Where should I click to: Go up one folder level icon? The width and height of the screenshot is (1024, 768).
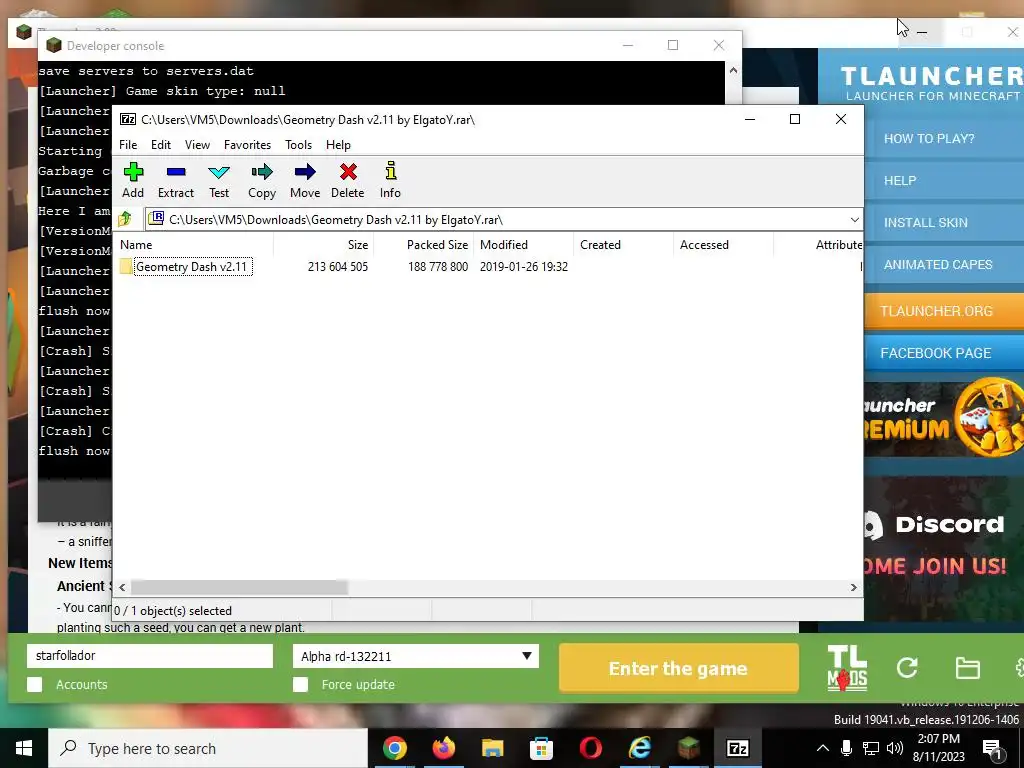[125, 219]
